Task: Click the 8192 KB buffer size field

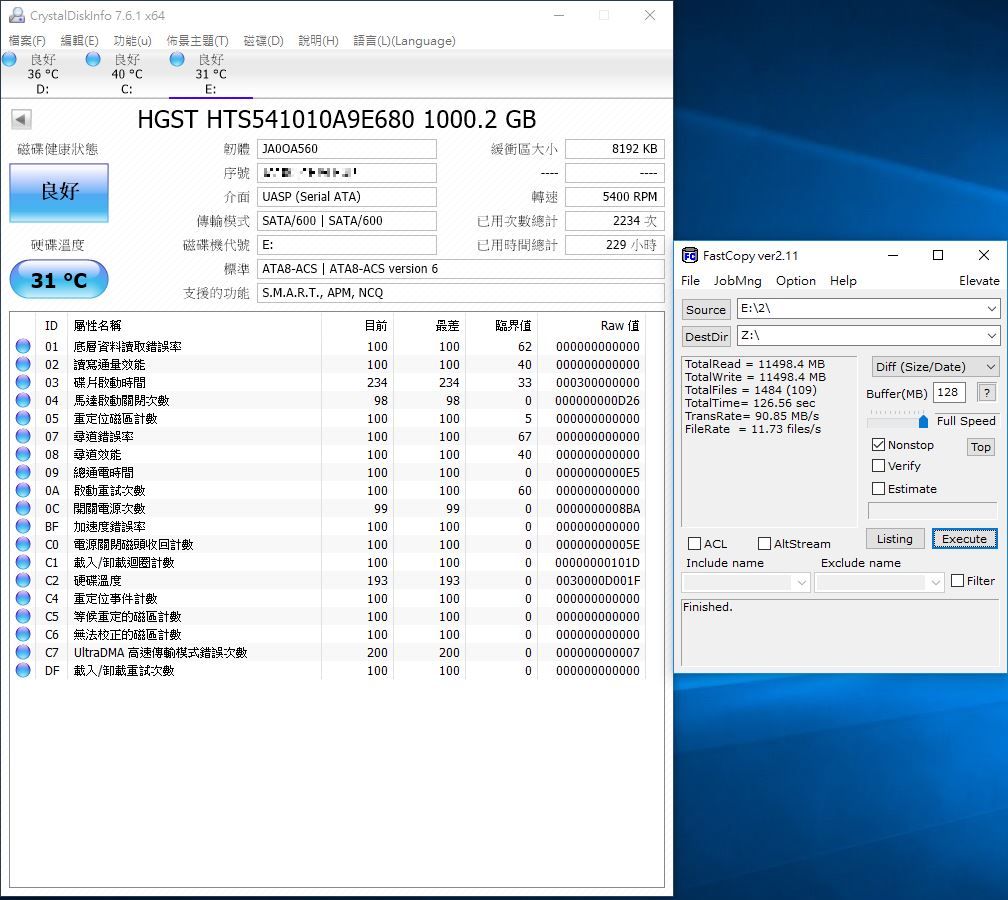Action: (615, 148)
